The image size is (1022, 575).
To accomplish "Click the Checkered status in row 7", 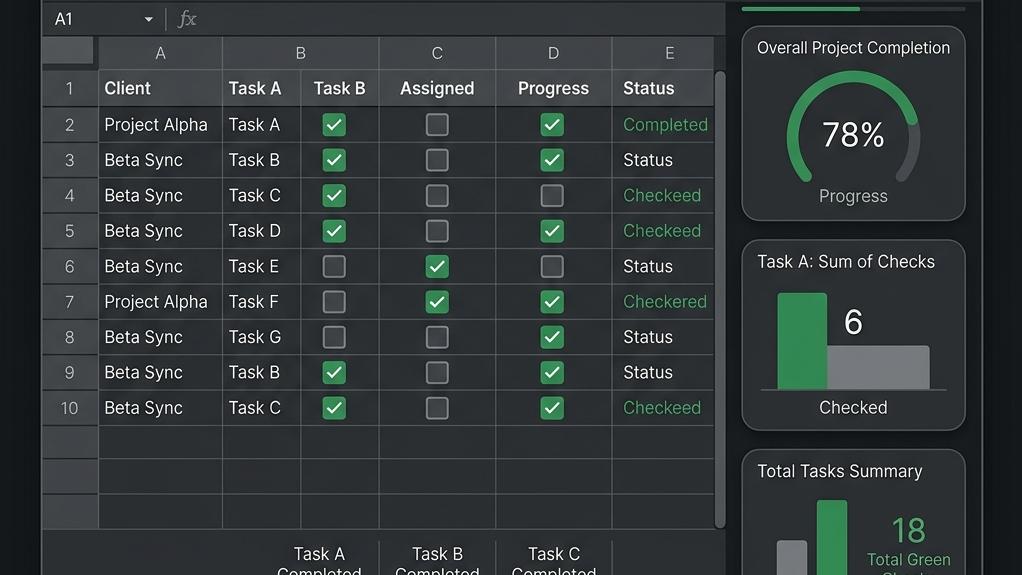I will pyautogui.click(x=664, y=302).
